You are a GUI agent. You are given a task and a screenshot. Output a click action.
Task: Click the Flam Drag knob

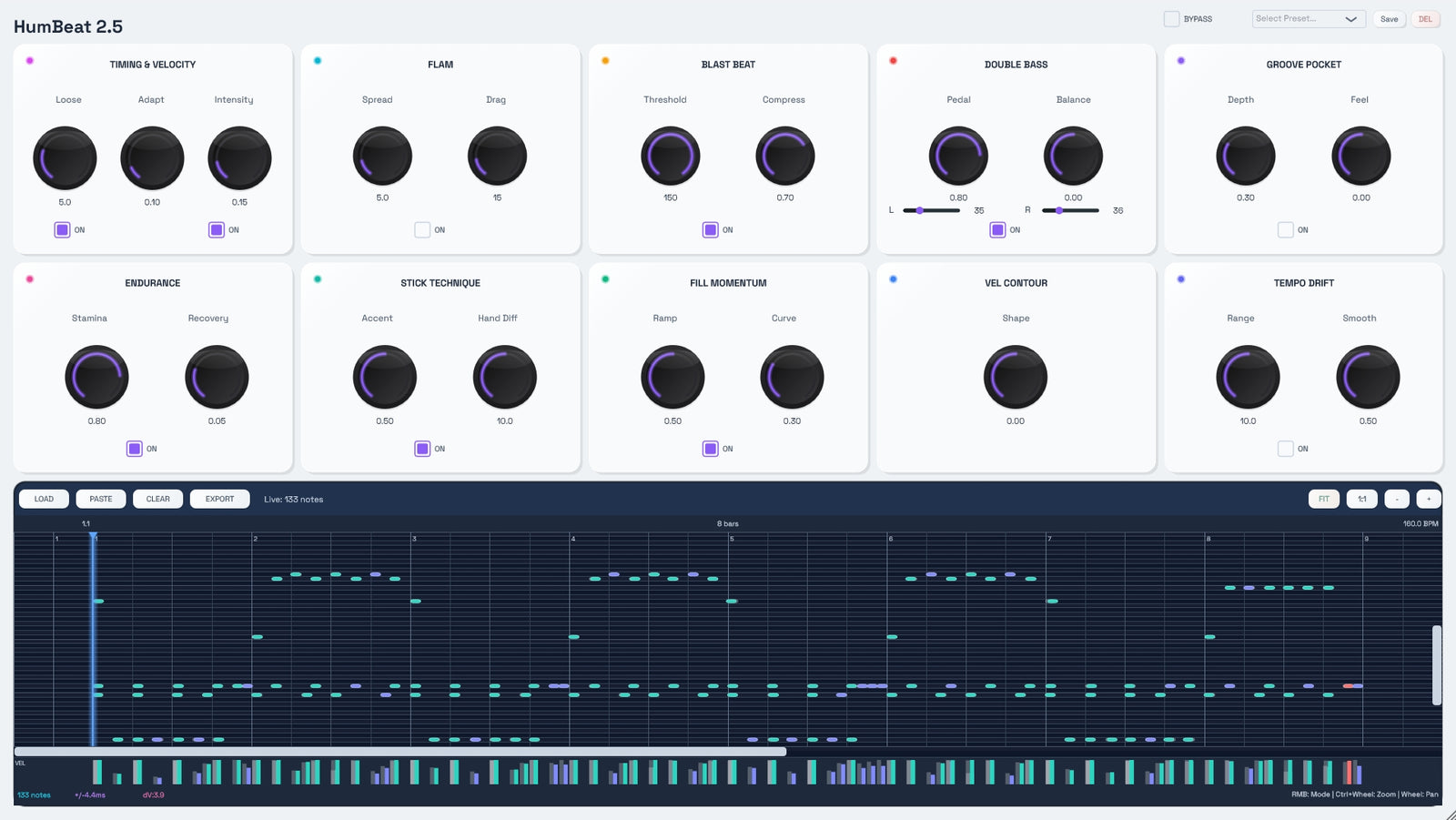coord(497,156)
